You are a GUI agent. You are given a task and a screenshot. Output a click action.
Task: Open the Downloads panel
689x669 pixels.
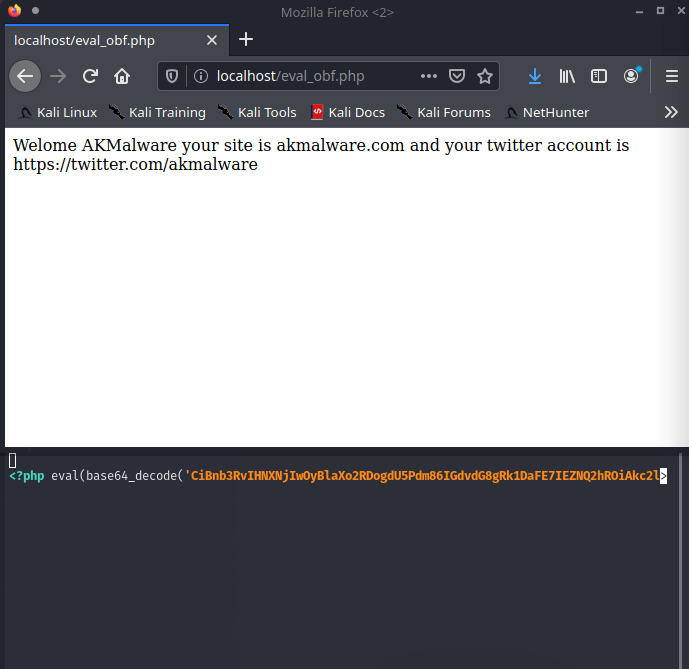pyautogui.click(x=535, y=76)
